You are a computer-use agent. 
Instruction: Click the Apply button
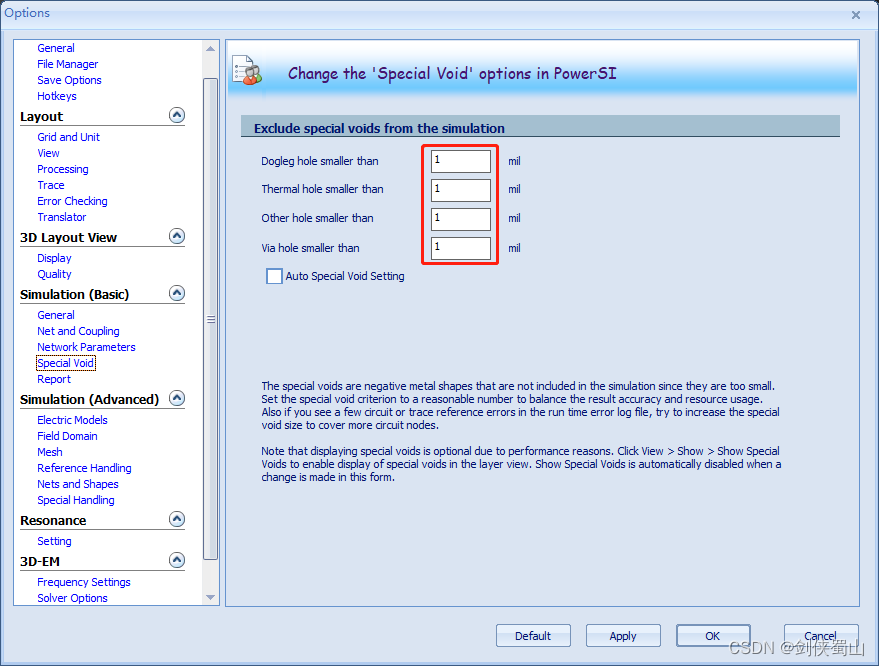pyautogui.click(x=623, y=636)
